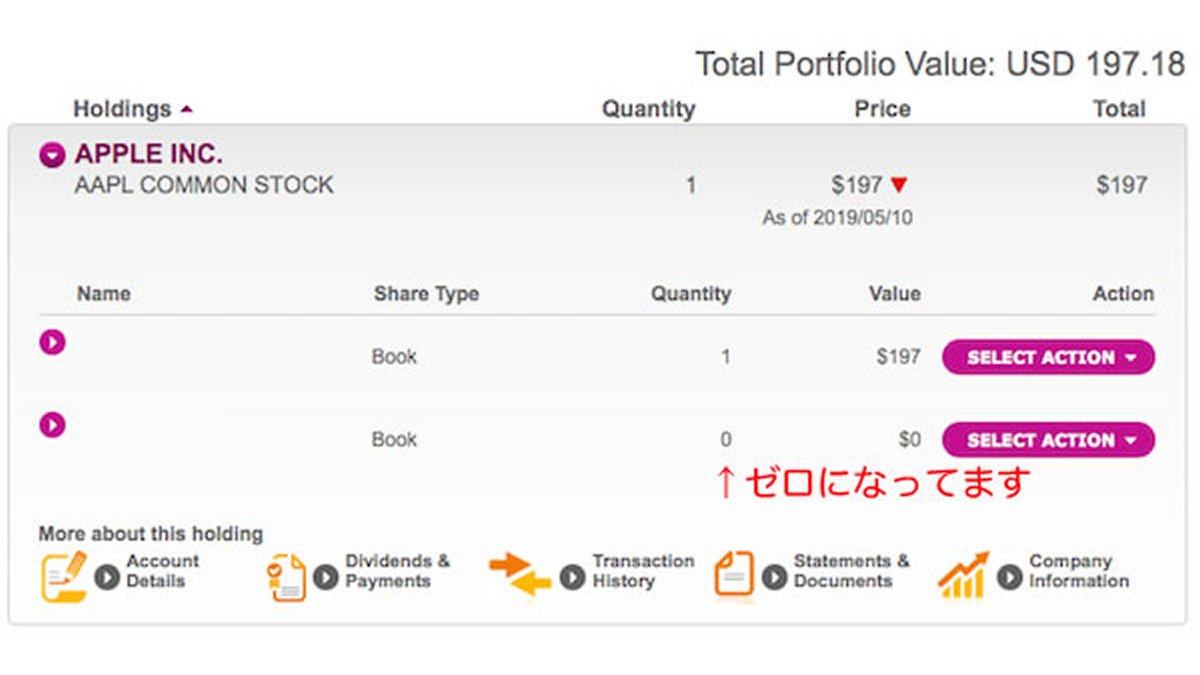Click the APPLE INC. holding title
This screenshot has height=675, width=1200.
pyautogui.click(x=149, y=154)
